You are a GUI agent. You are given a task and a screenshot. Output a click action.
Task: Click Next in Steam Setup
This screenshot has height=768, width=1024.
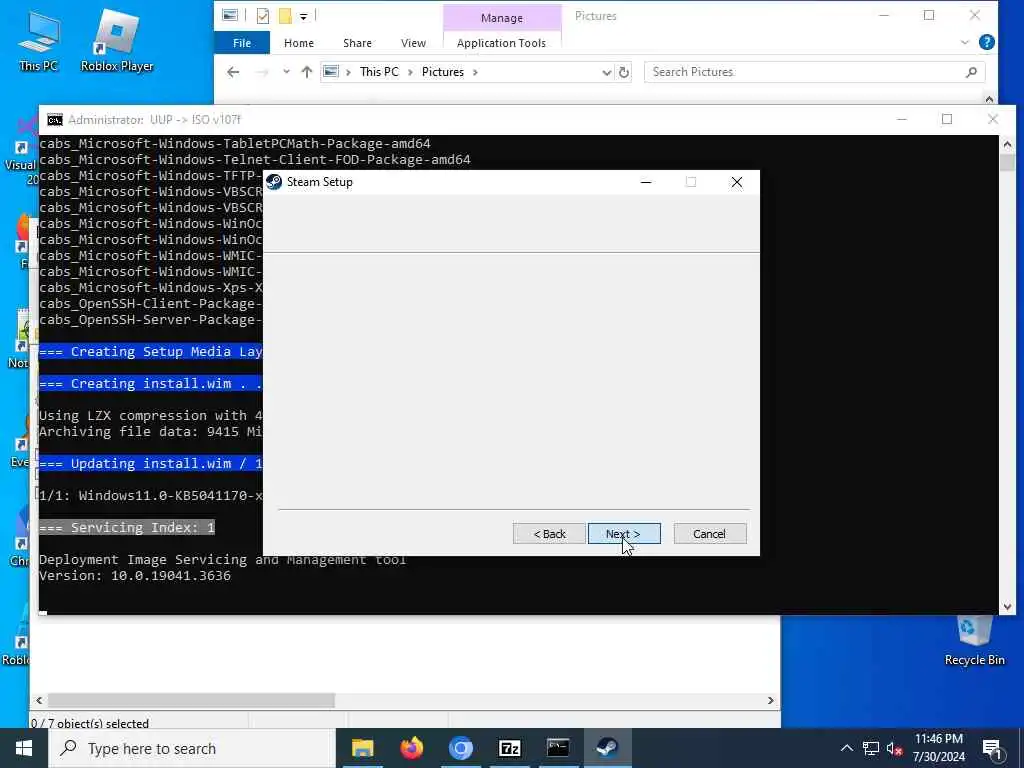(x=624, y=534)
